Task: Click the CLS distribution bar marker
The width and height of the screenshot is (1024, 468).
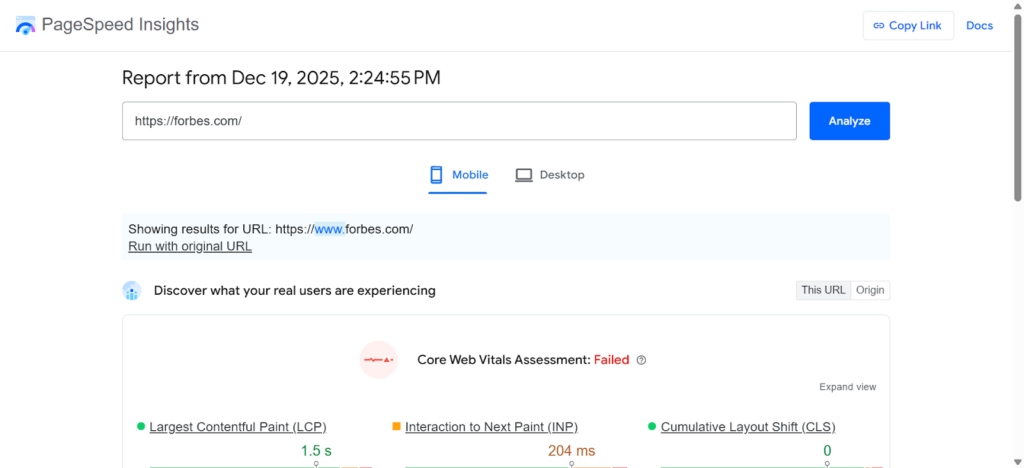Action: (x=827, y=464)
